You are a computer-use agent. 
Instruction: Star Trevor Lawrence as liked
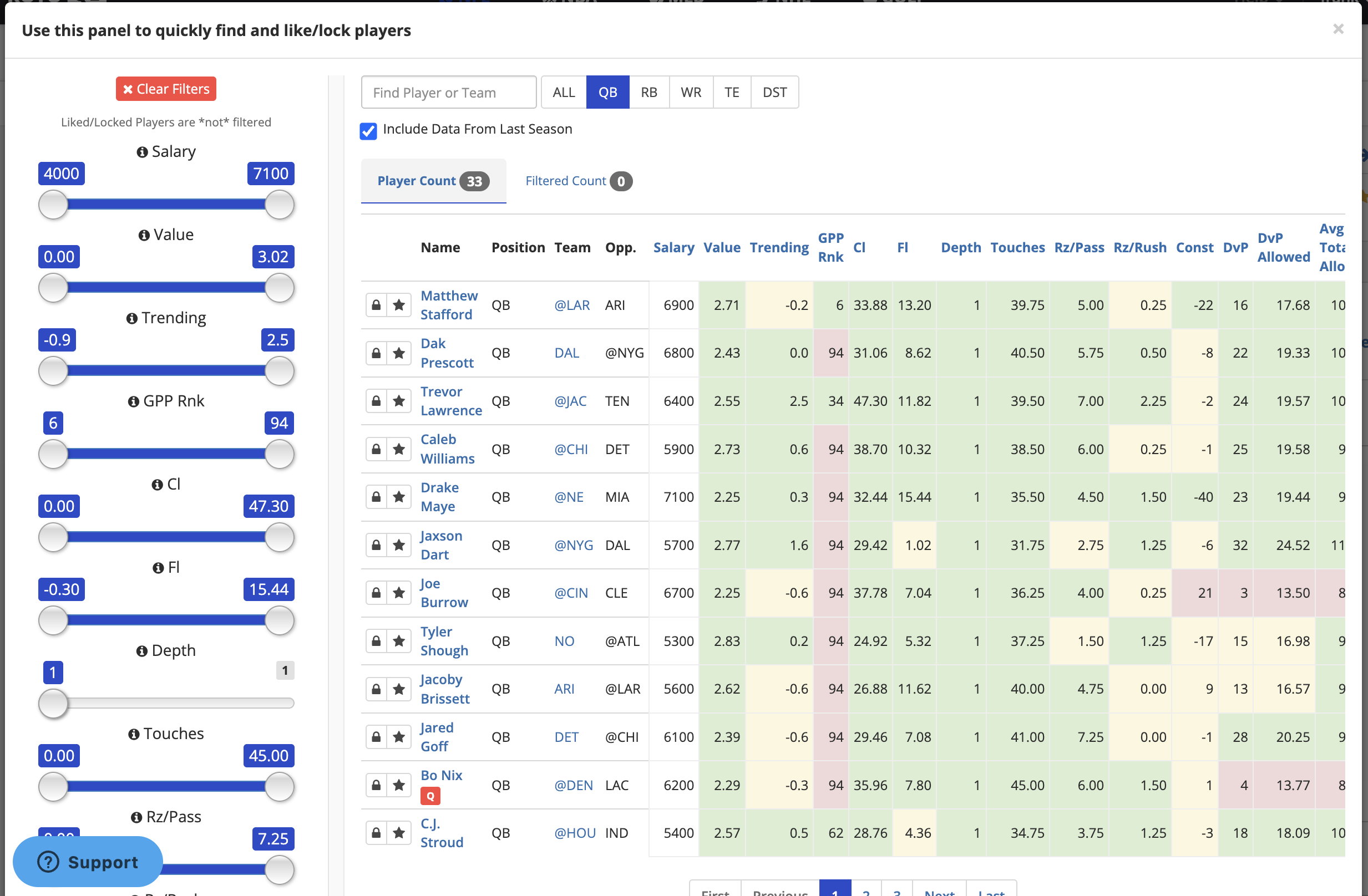[x=399, y=401]
